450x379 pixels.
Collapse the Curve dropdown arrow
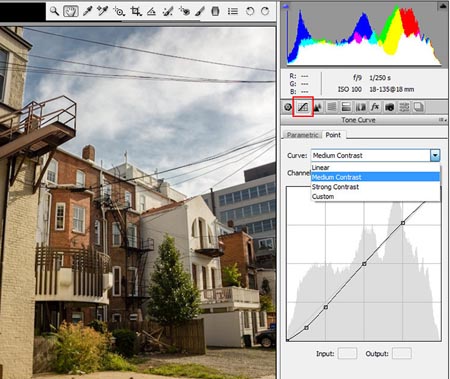coord(435,155)
